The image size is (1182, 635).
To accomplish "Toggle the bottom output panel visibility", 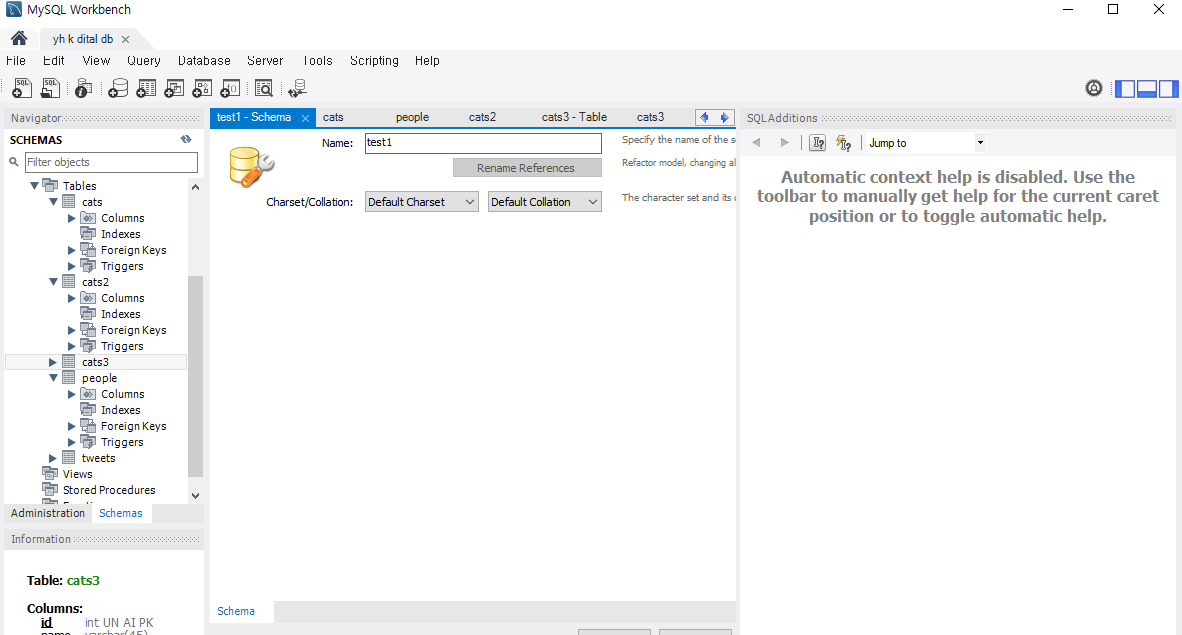I will (1147, 88).
